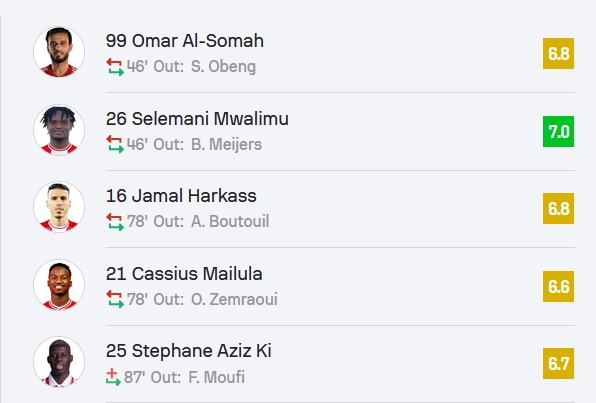
Task: Click the injury substitution icon under Stephane Aziz Ki
Action: (x=113, y=377)
